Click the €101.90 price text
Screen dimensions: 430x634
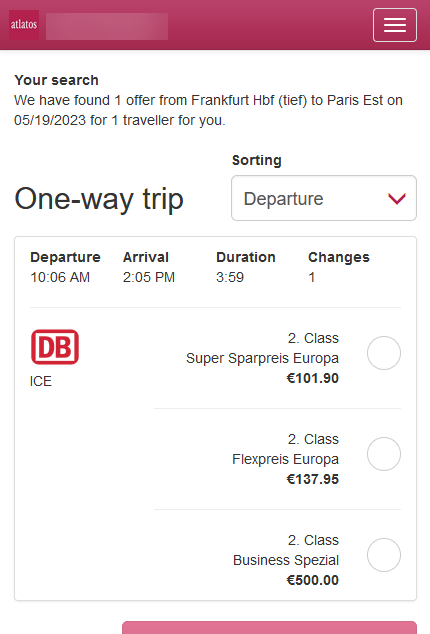[x=313, y=378]
